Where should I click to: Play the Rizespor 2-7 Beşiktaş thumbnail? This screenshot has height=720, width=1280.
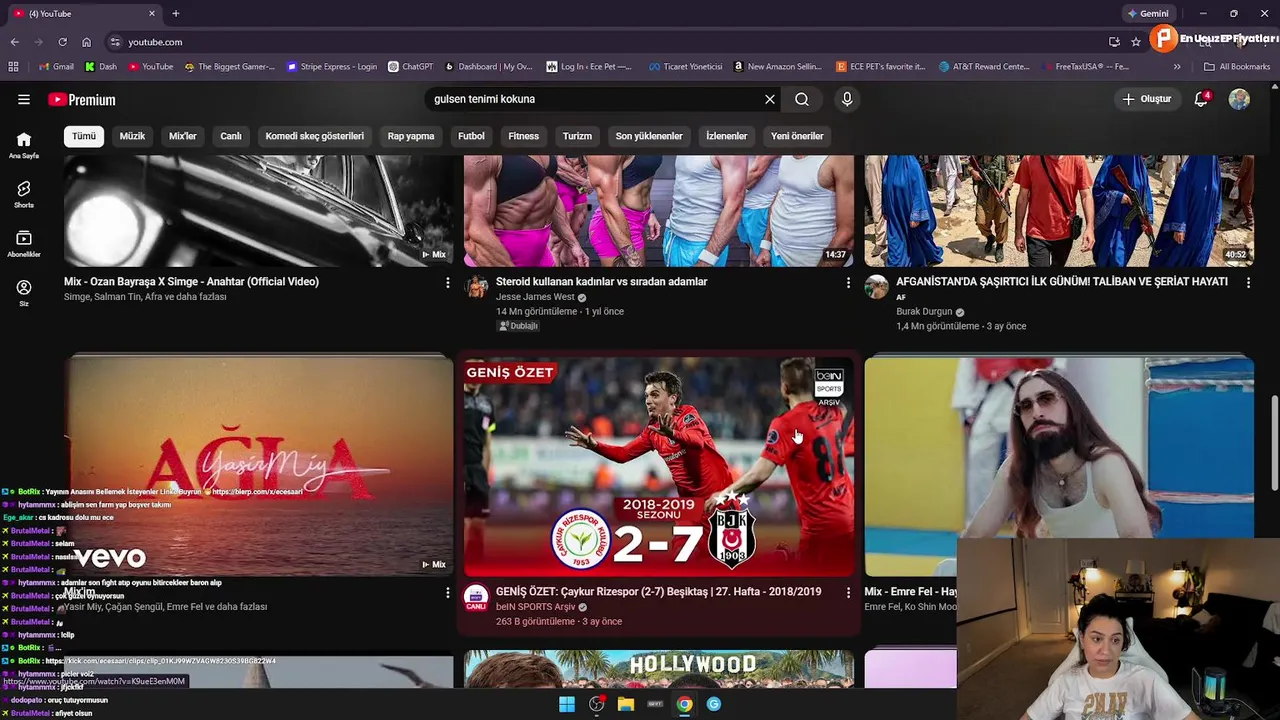(659, 466)
